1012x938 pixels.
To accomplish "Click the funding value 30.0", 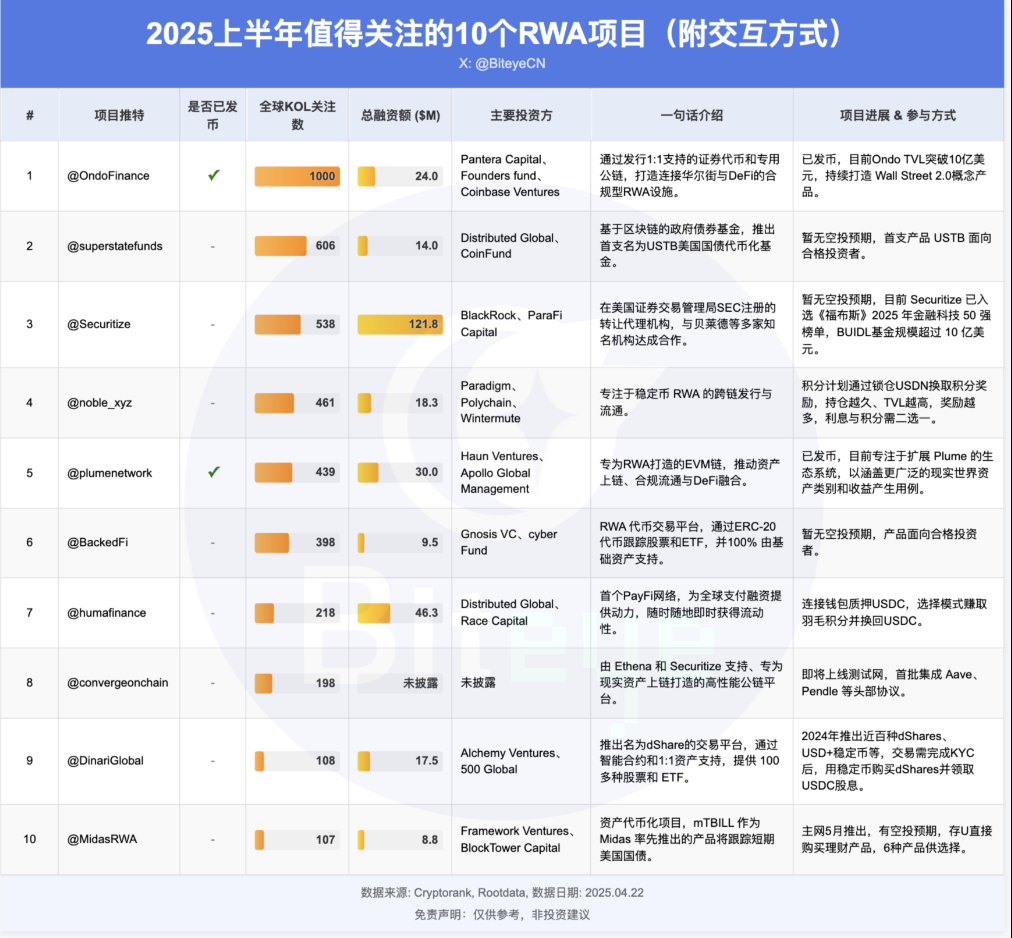I will [x=426, y=472].
